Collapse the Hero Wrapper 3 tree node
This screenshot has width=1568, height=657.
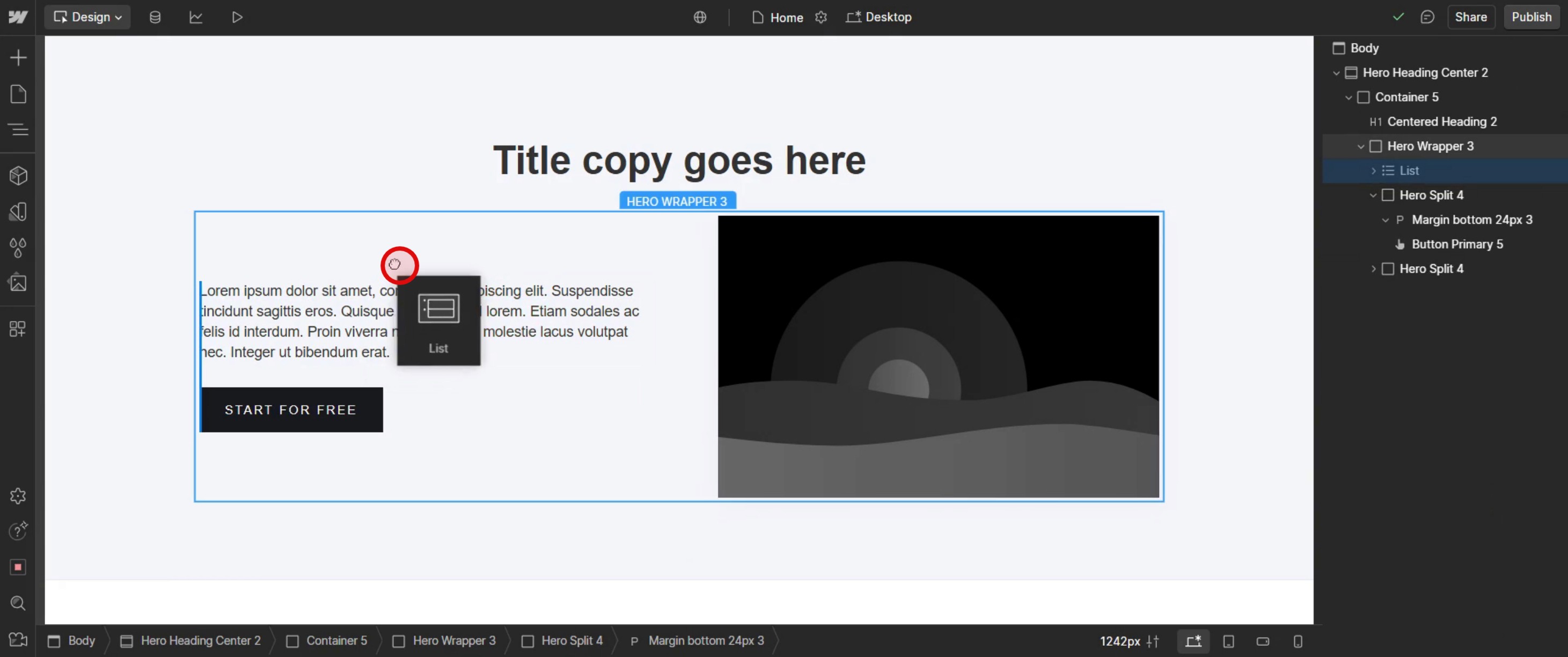click(x=1360, y=147)
